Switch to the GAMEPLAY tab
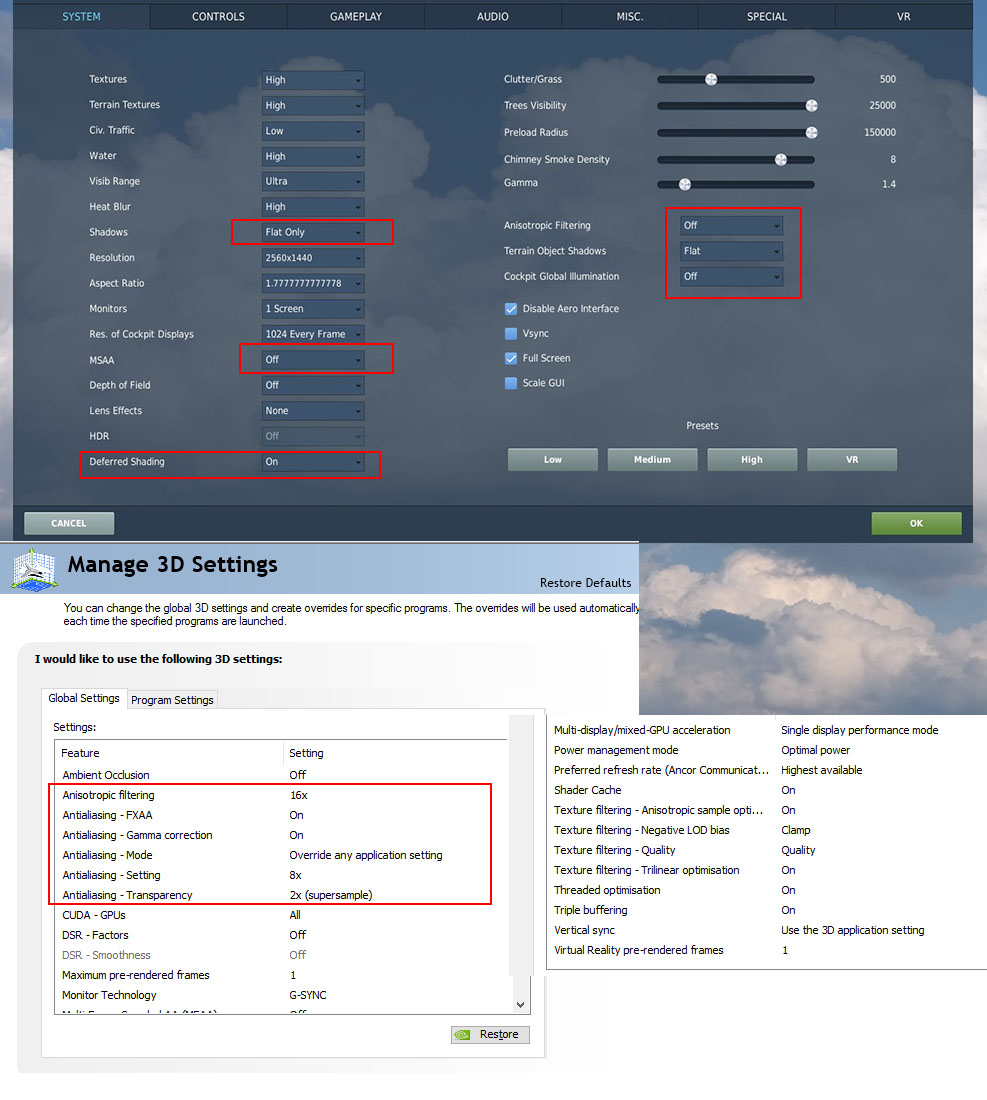Screen dimensions: 987x1100 (x=356, y=16)
